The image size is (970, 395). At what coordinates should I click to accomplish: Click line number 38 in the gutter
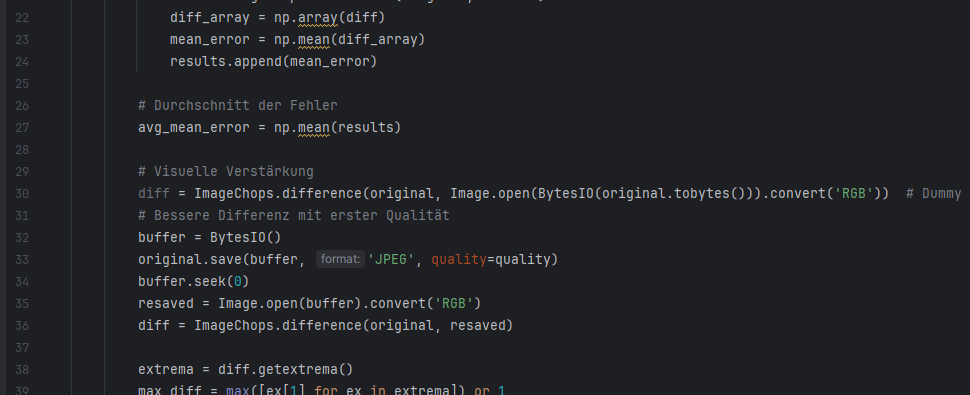point(21,370)
